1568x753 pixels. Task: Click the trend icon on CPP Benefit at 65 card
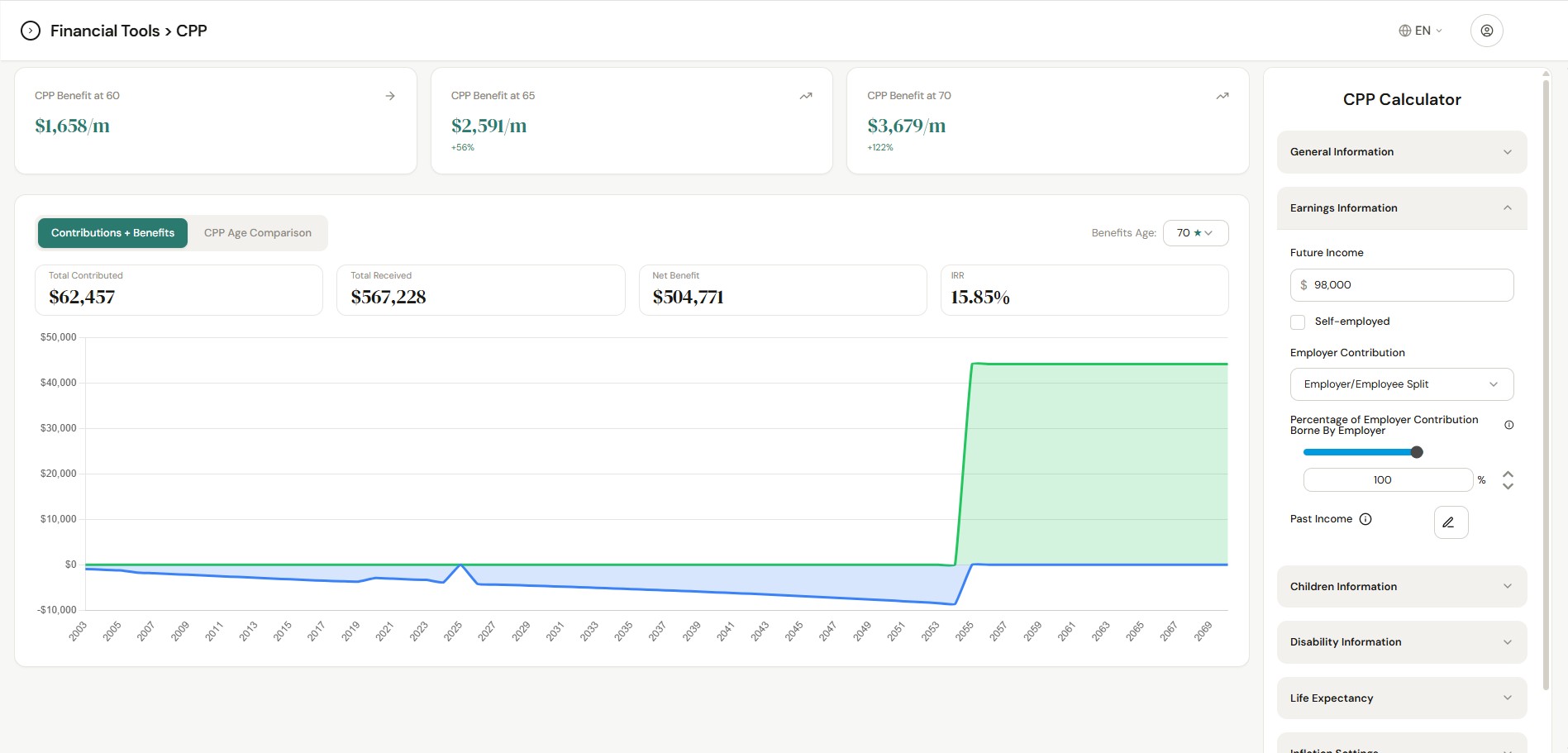806,96
